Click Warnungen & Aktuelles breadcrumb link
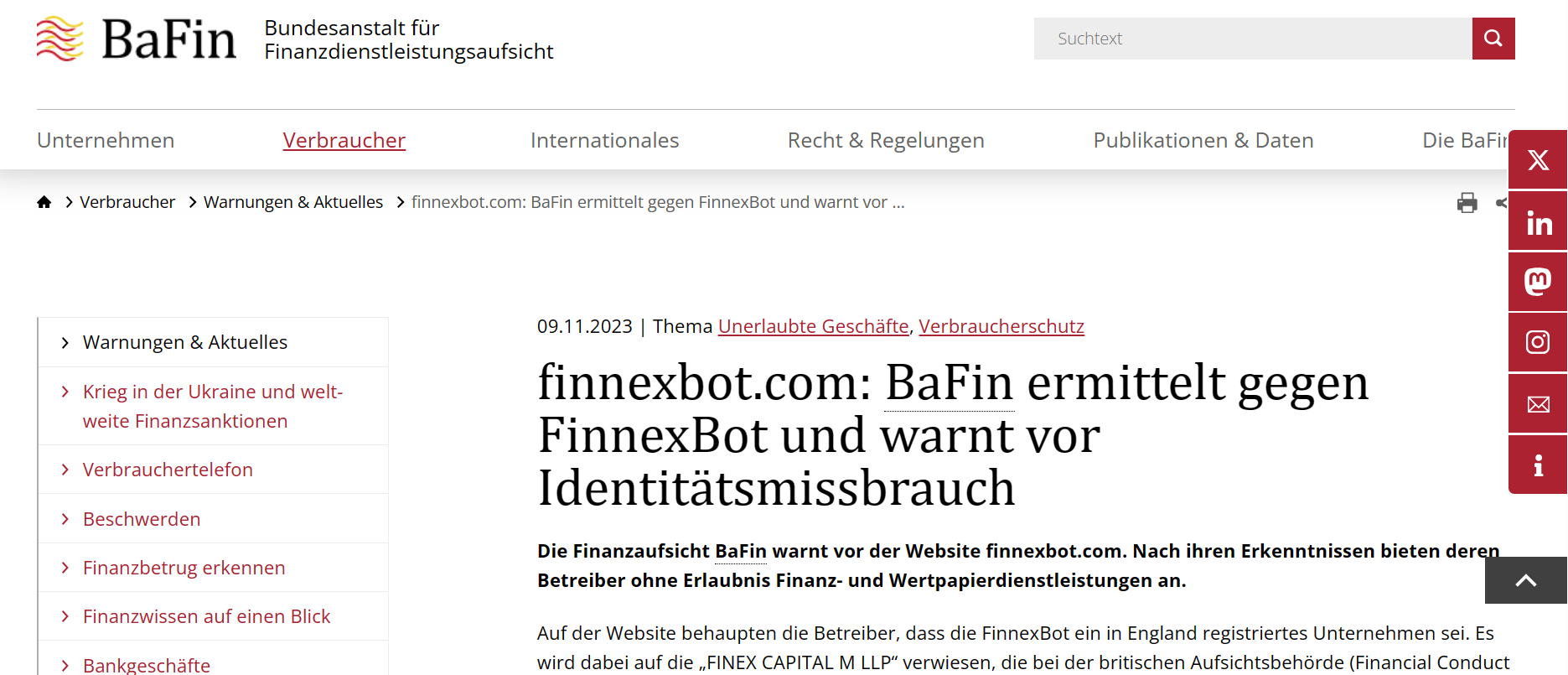 293,202
